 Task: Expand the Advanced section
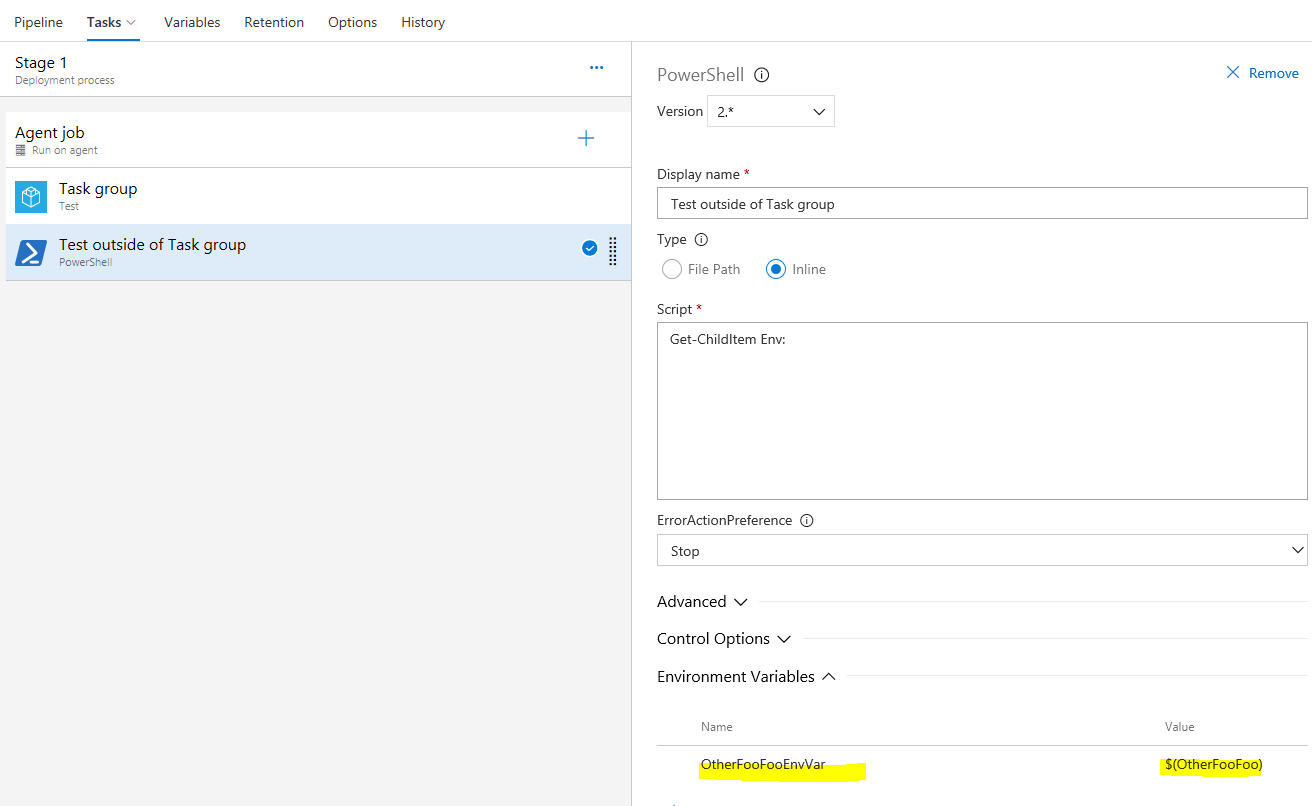click(703, 602)
